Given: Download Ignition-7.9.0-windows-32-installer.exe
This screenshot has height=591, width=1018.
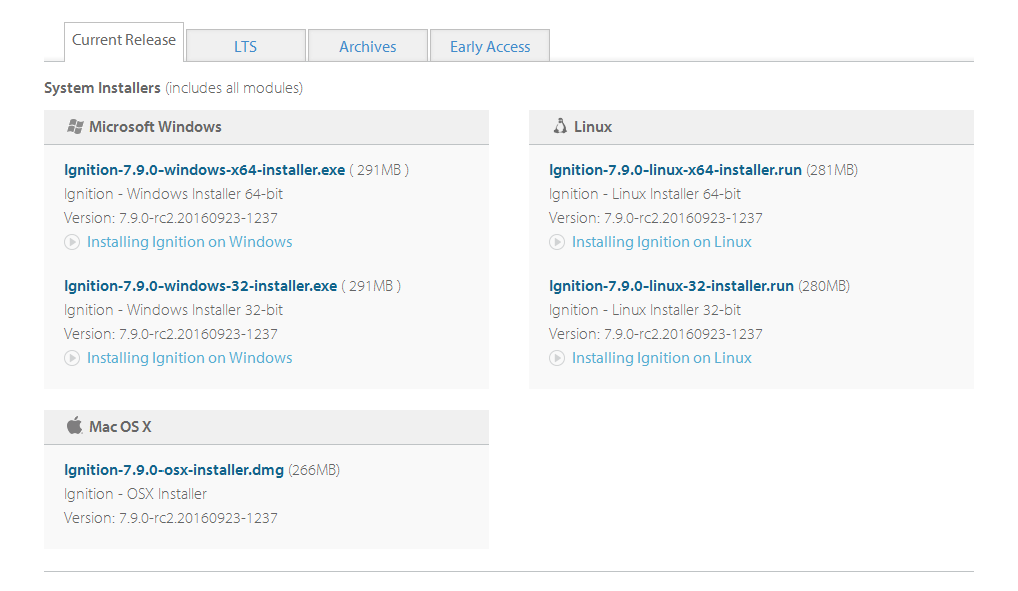Looking at the screenshot, I should click(200, 286).
